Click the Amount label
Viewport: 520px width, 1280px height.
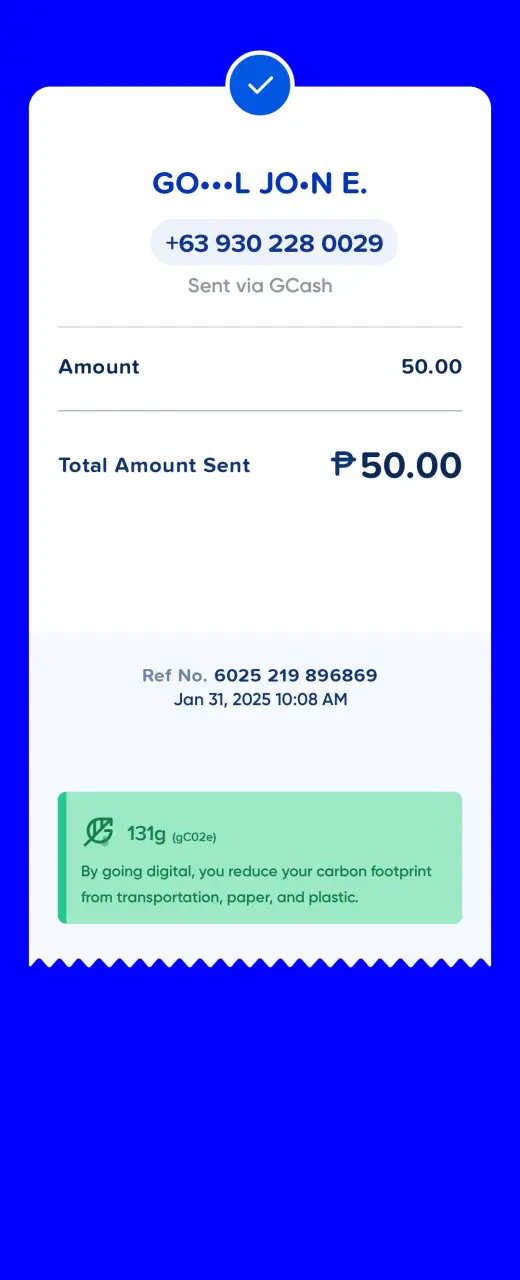(x=99, y=367)
